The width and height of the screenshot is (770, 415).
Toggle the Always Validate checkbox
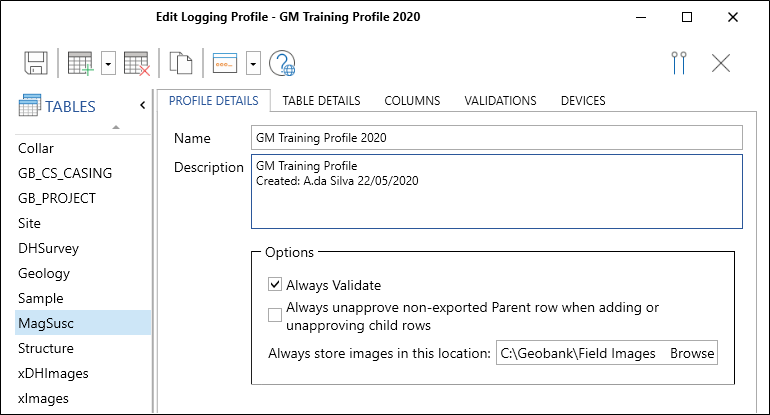point(275,284)
